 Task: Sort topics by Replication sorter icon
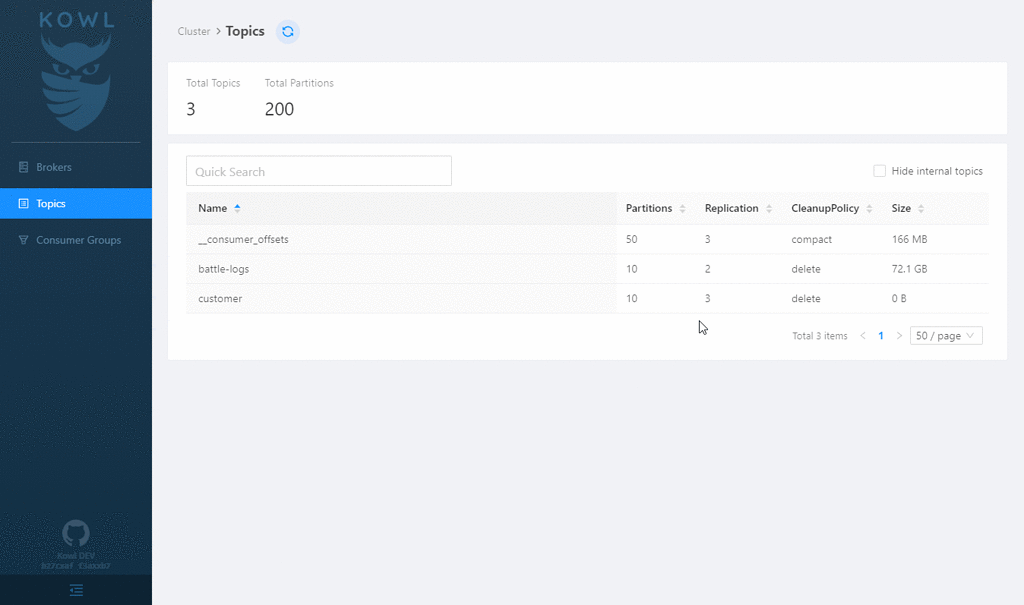769,208
